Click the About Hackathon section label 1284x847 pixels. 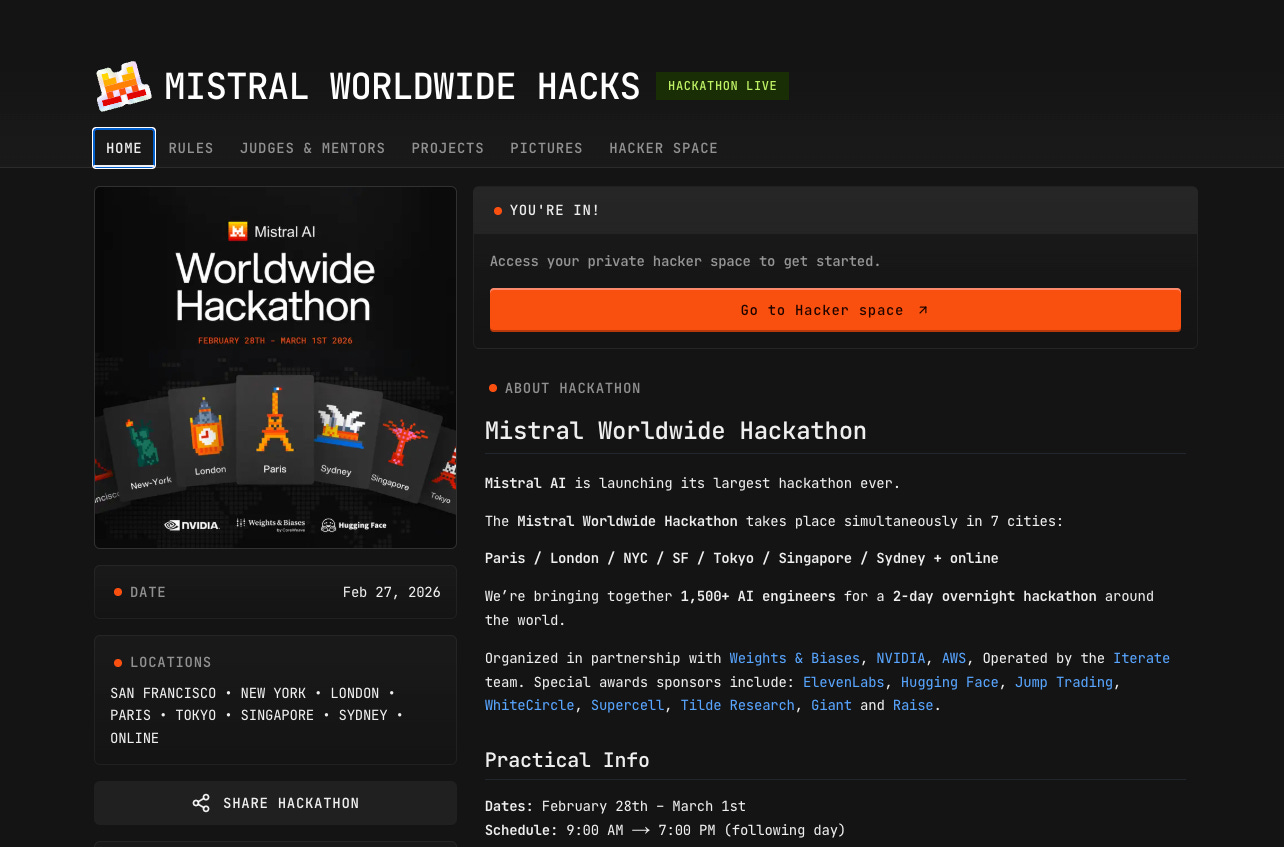[573, 388]
